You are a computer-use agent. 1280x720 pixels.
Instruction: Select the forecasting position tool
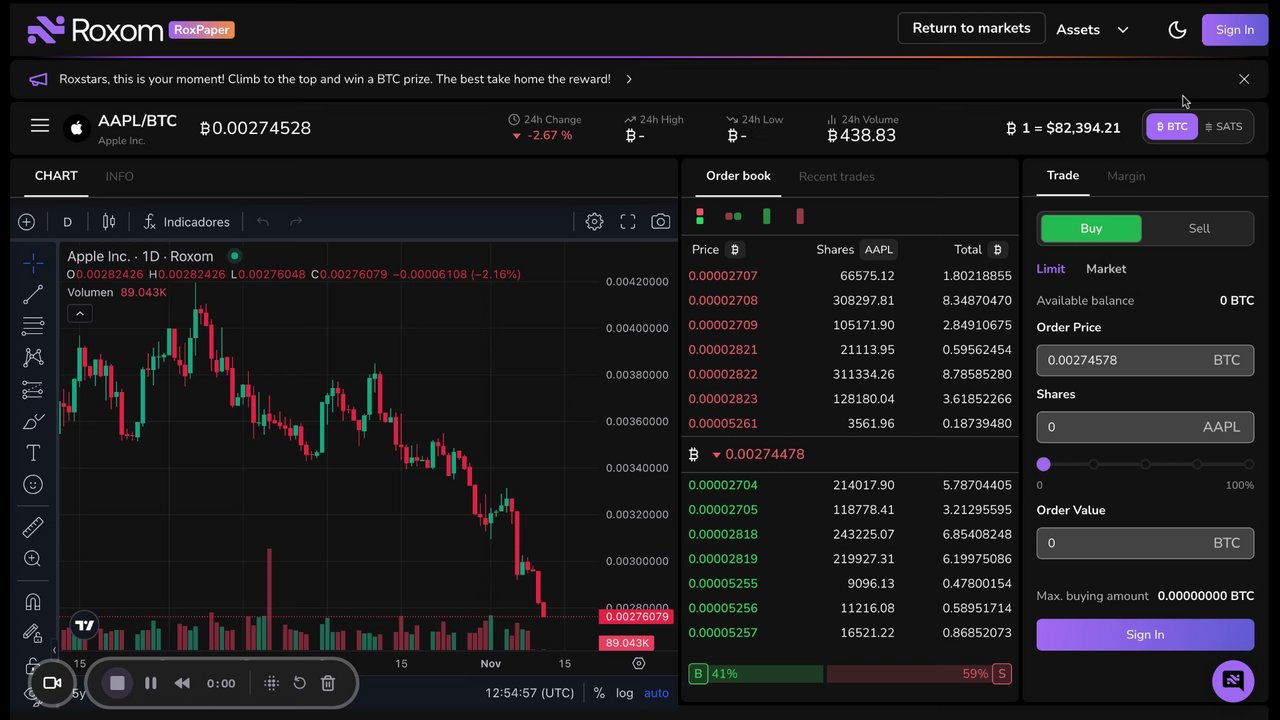coord(33,390)
